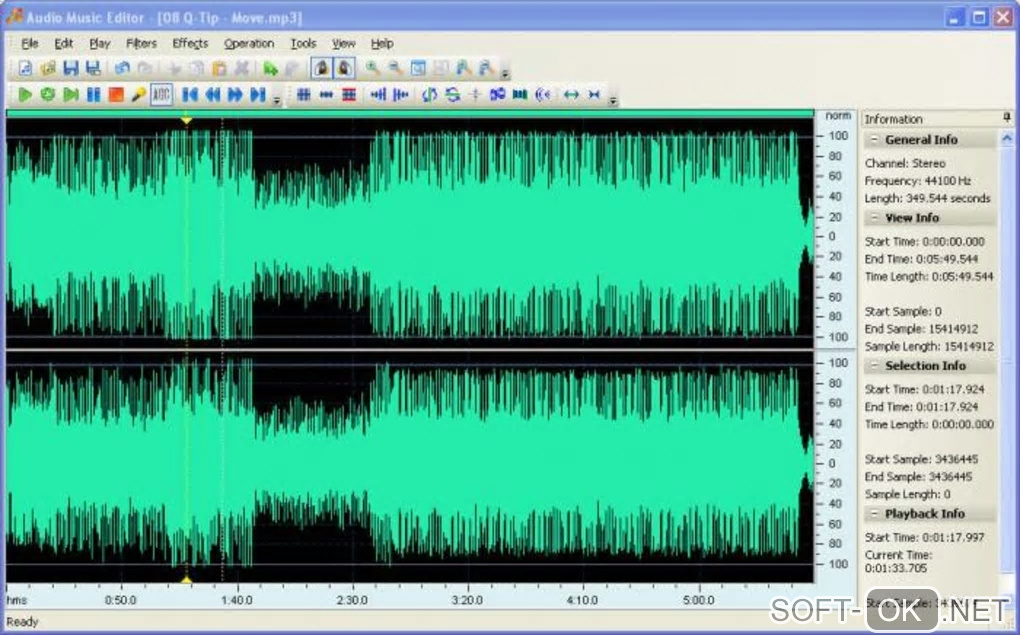Collapse the Playback Info section
Viewport: 1020px width, 635px height.
874,513
